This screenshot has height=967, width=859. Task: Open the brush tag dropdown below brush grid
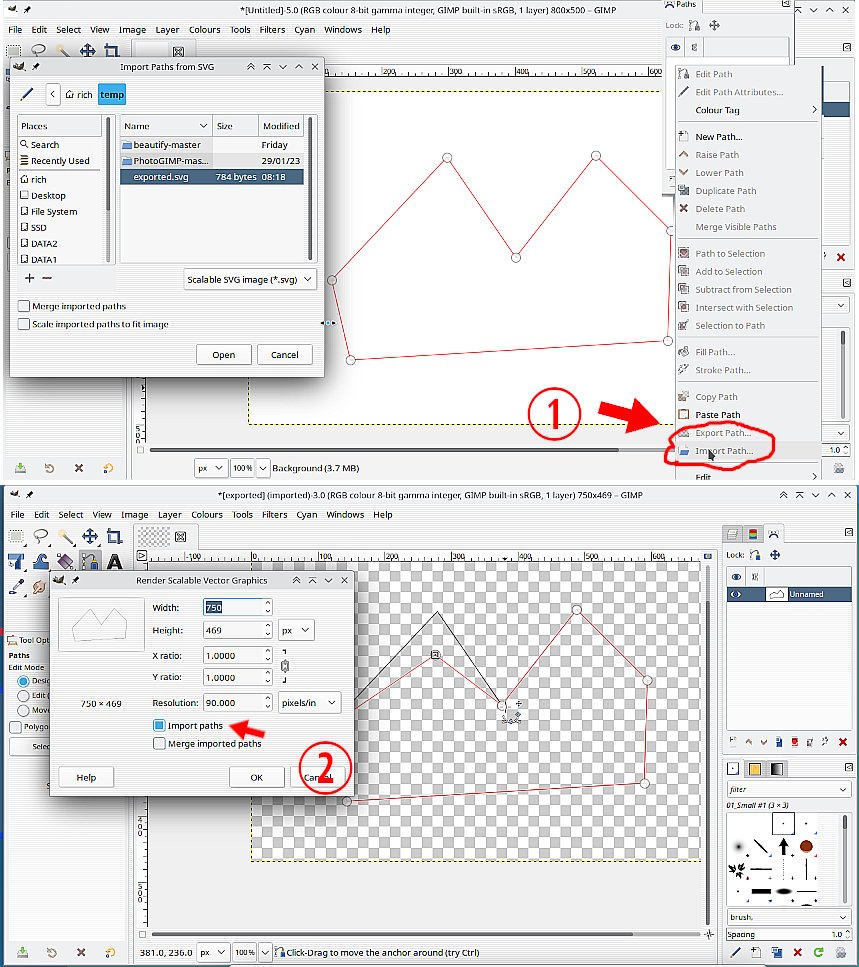point(787,917)
